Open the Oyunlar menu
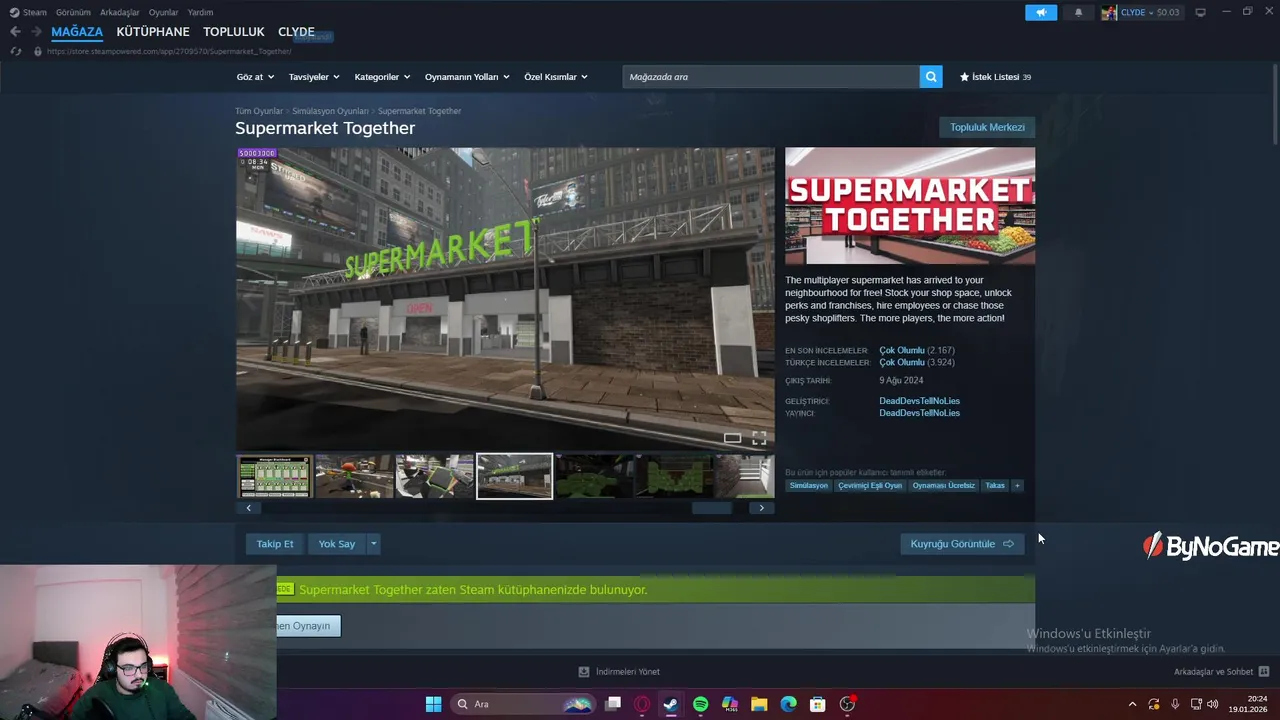 tap(163, 12)
